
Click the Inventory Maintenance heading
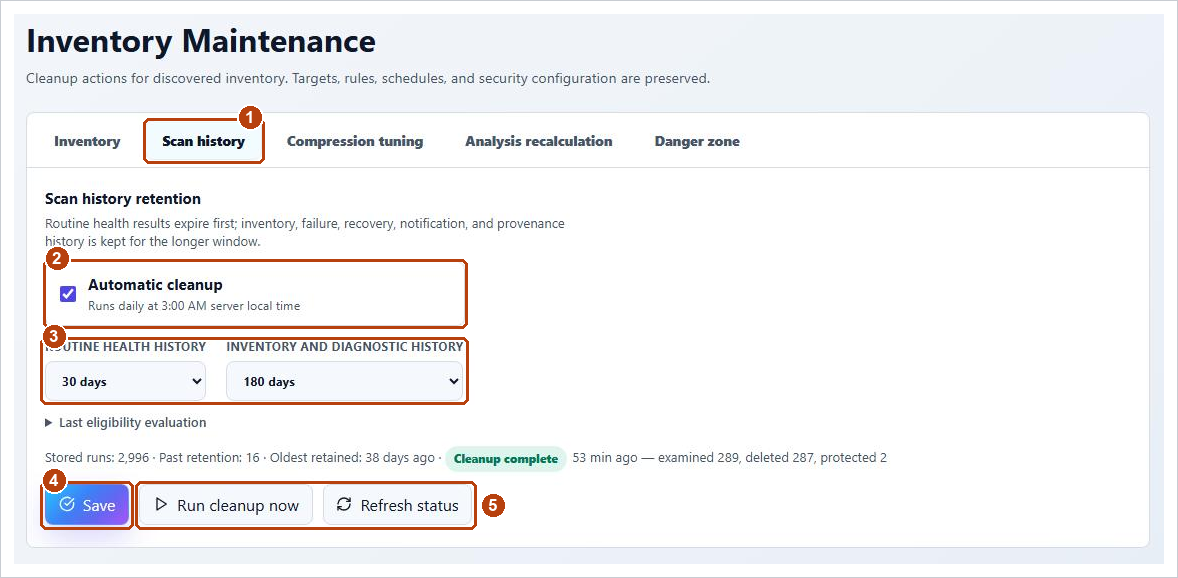201,41
